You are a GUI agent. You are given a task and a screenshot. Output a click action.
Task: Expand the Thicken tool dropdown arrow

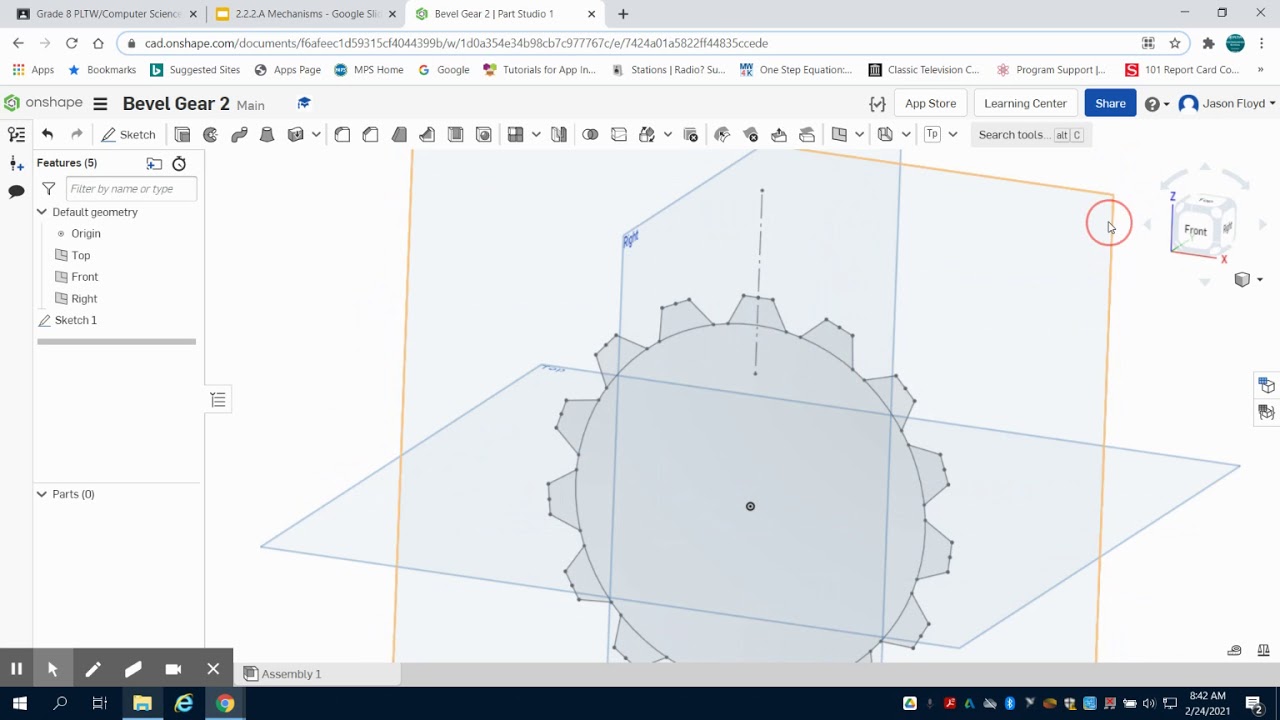tap(316, 135)
